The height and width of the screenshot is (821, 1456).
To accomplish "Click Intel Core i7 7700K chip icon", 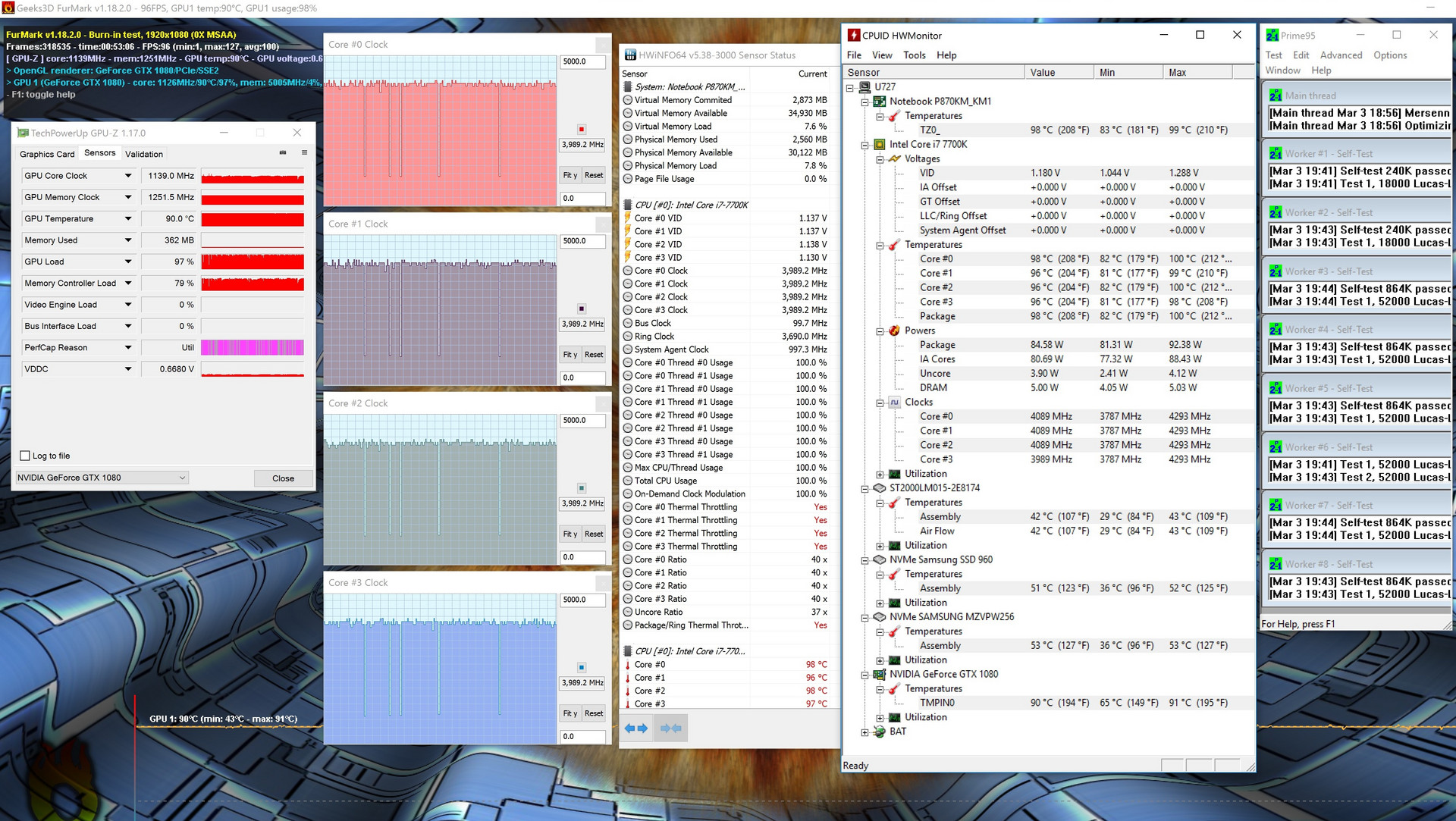I will (880, 144).
